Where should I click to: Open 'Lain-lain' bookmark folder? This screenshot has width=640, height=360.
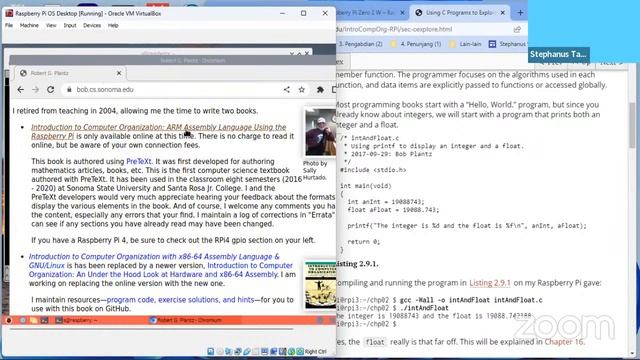465,44
